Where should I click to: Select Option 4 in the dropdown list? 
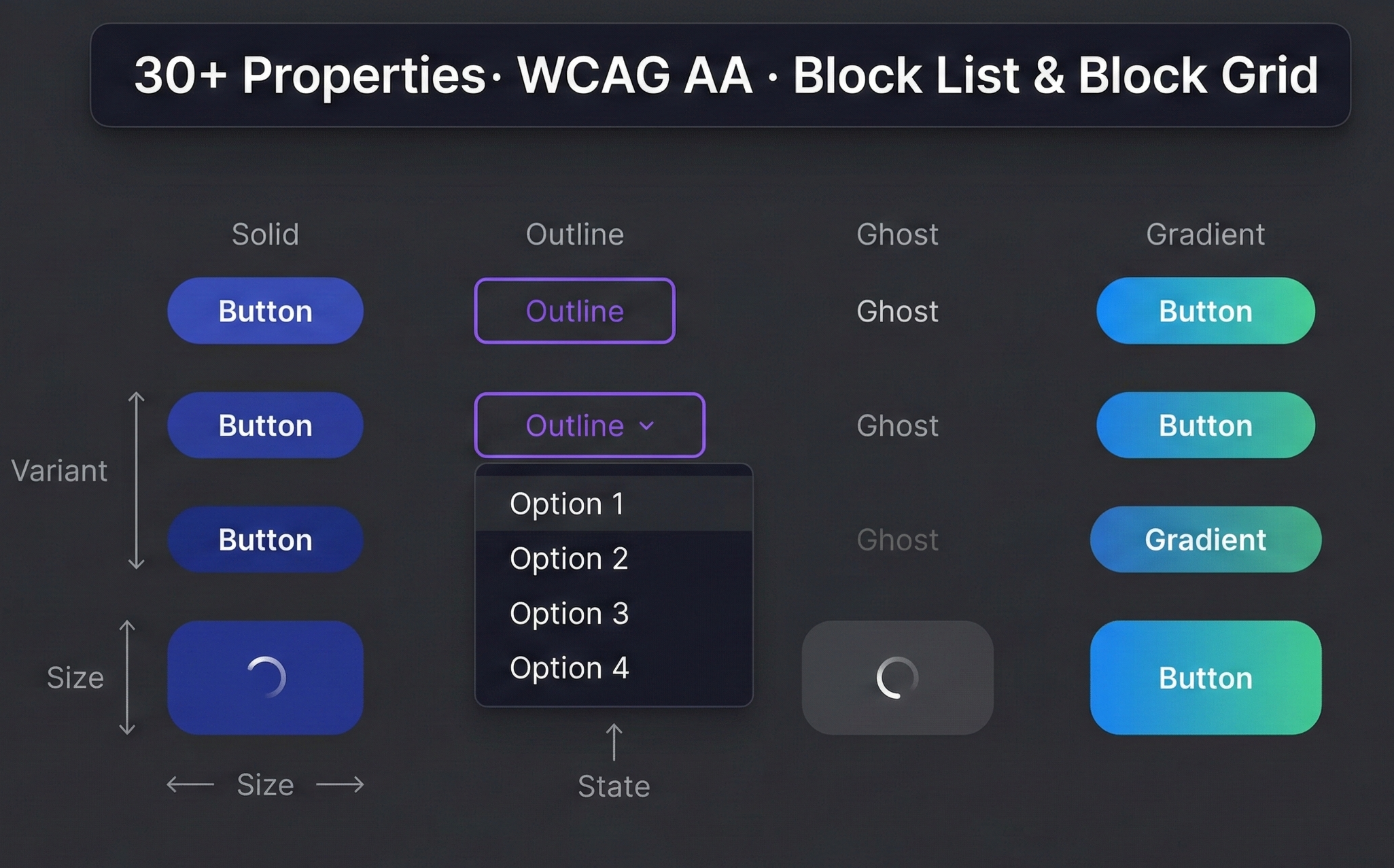[569, 668]
